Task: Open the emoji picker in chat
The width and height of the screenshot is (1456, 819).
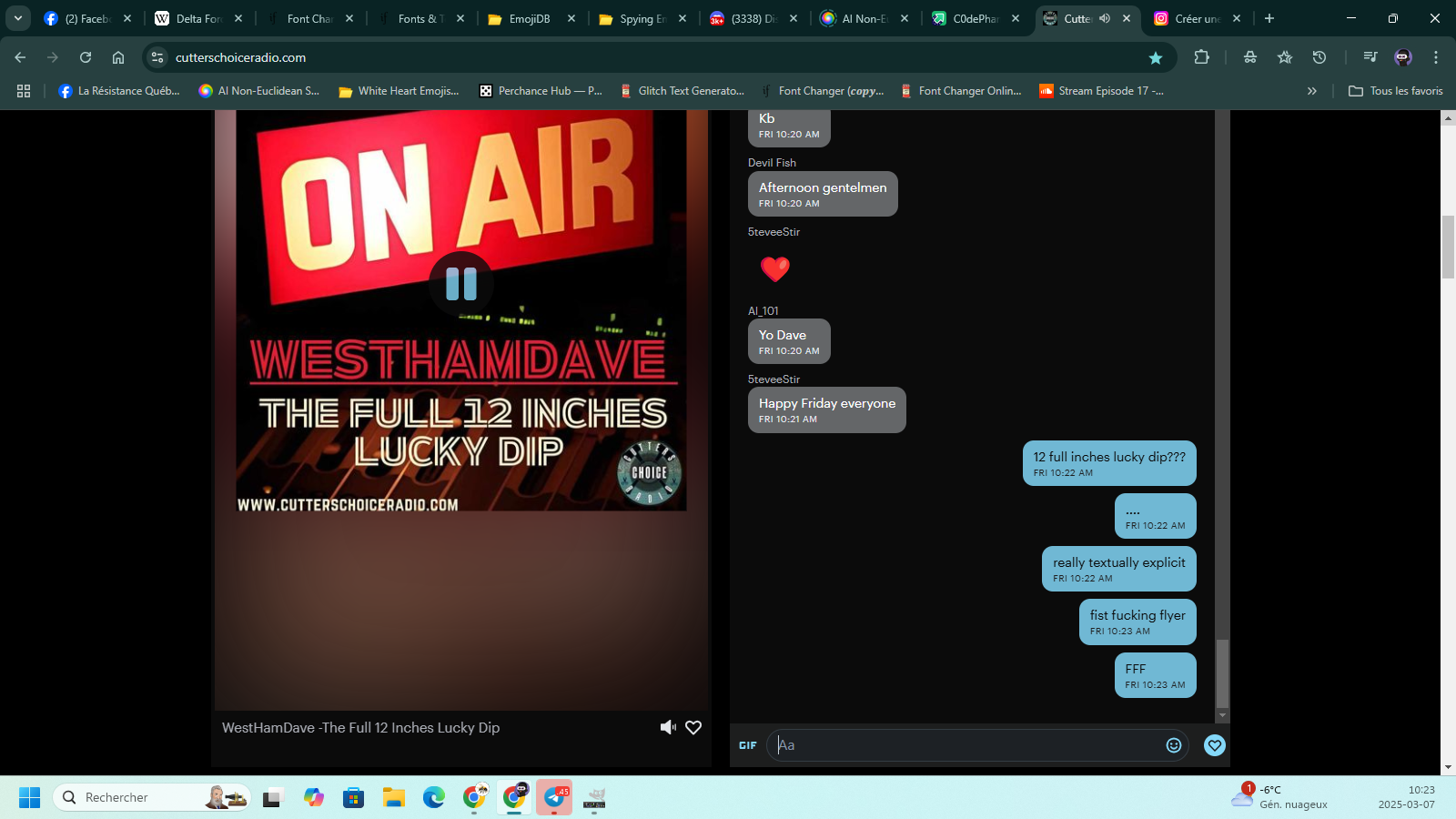Action: click(1174, 745)
